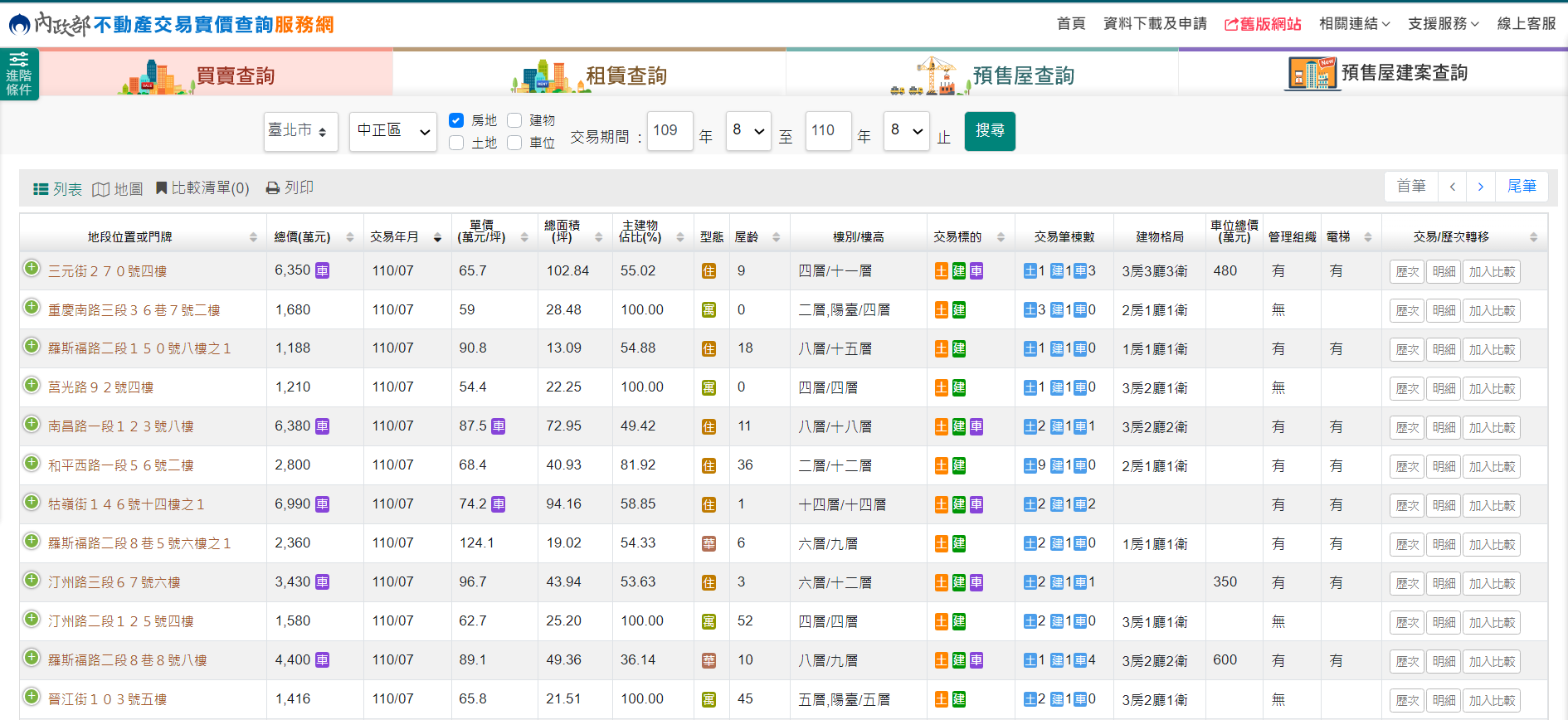Click 加入比較 for 汀州路三段67號六樓
This screenshot has width=1568, height=720.
point(1492,584)
